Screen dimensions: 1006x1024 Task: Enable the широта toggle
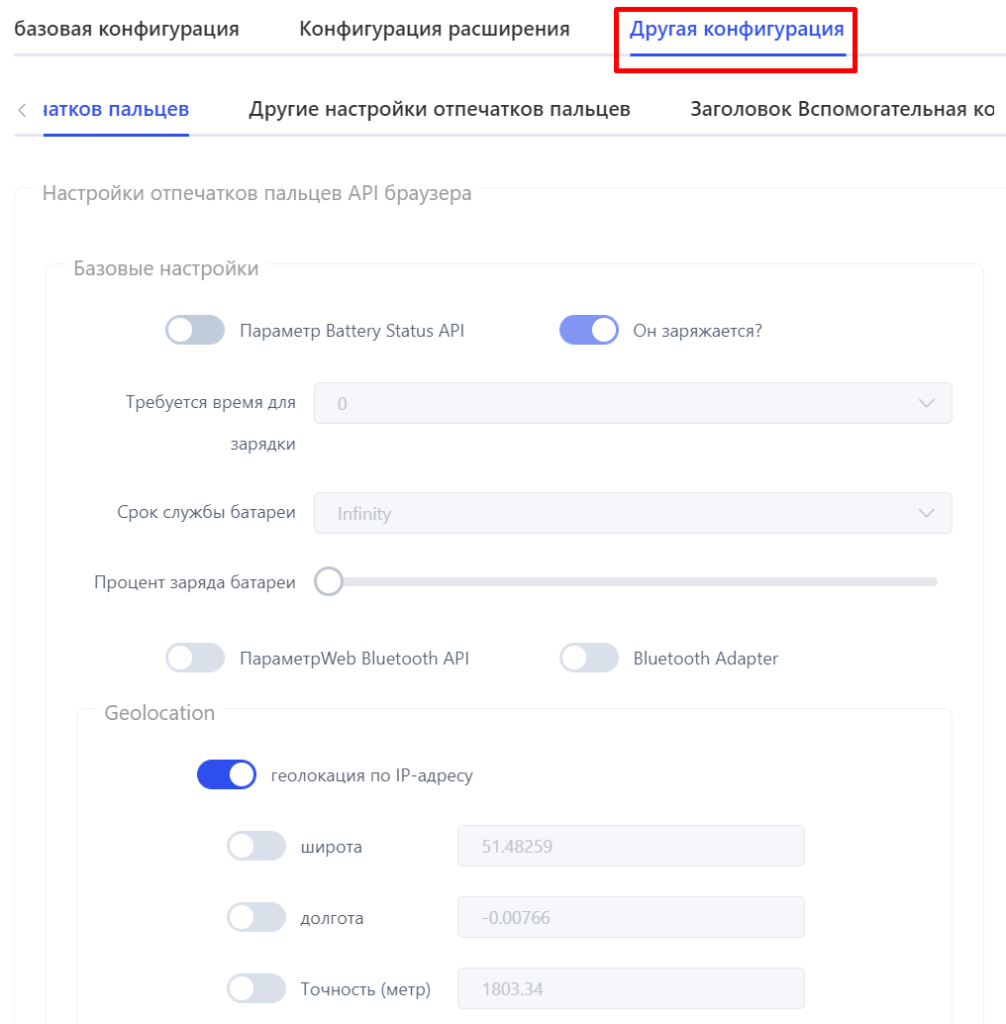(x=256, y=846)
